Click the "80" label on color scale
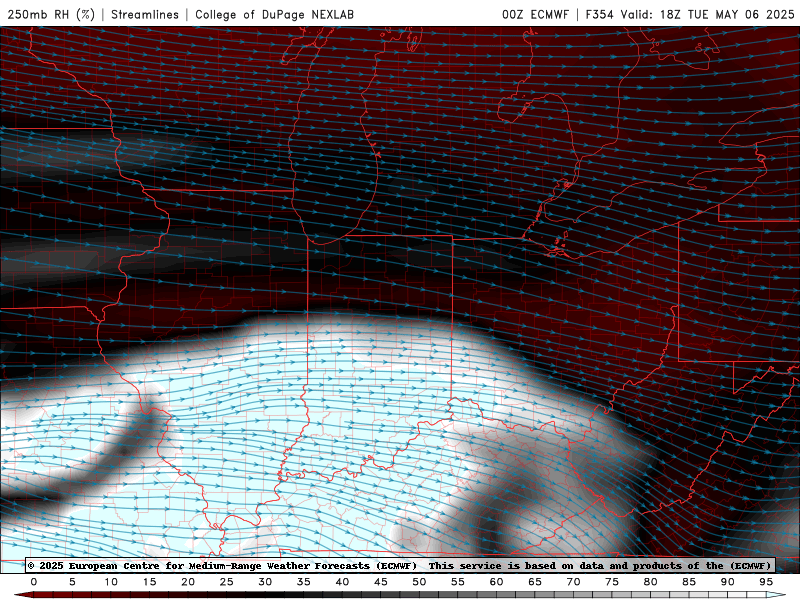This screenshot has width=800, height=600. coord(651,582)
